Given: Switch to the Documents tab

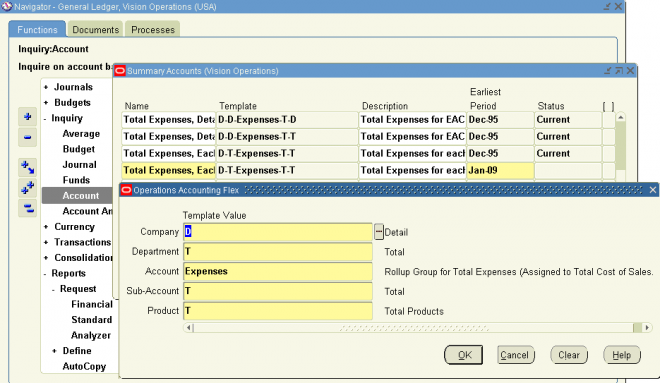Looking at the screenshot, I should click(x=96, y=29).
